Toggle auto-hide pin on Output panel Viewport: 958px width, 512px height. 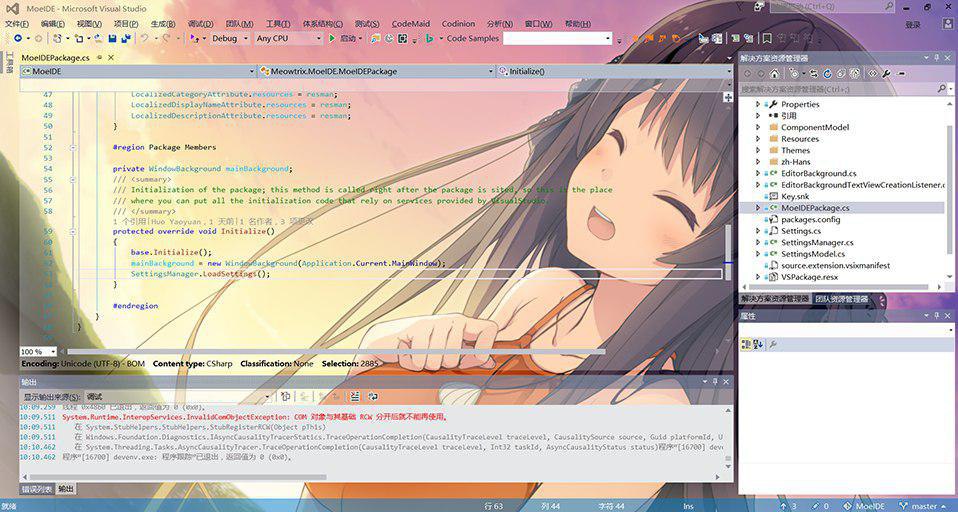pyautogui.click(x=714, y=381)
